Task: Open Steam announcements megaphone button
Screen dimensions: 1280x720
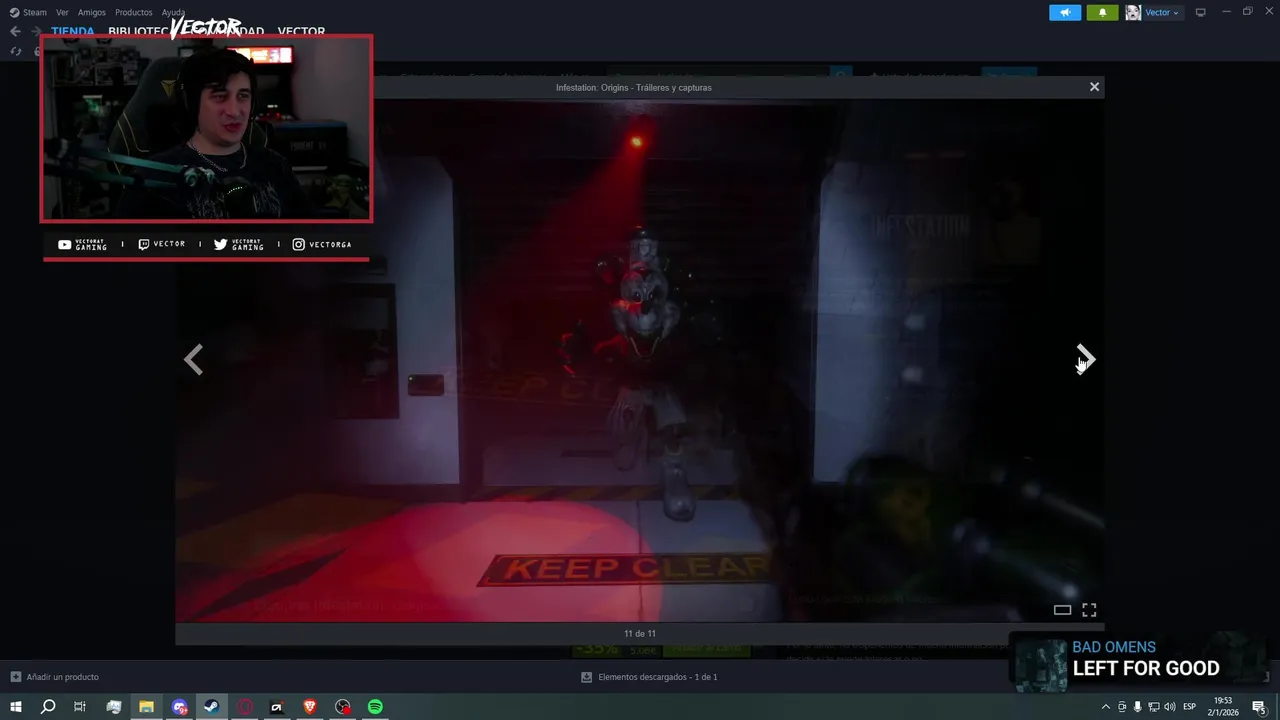Action: (x=1065, y=12)
